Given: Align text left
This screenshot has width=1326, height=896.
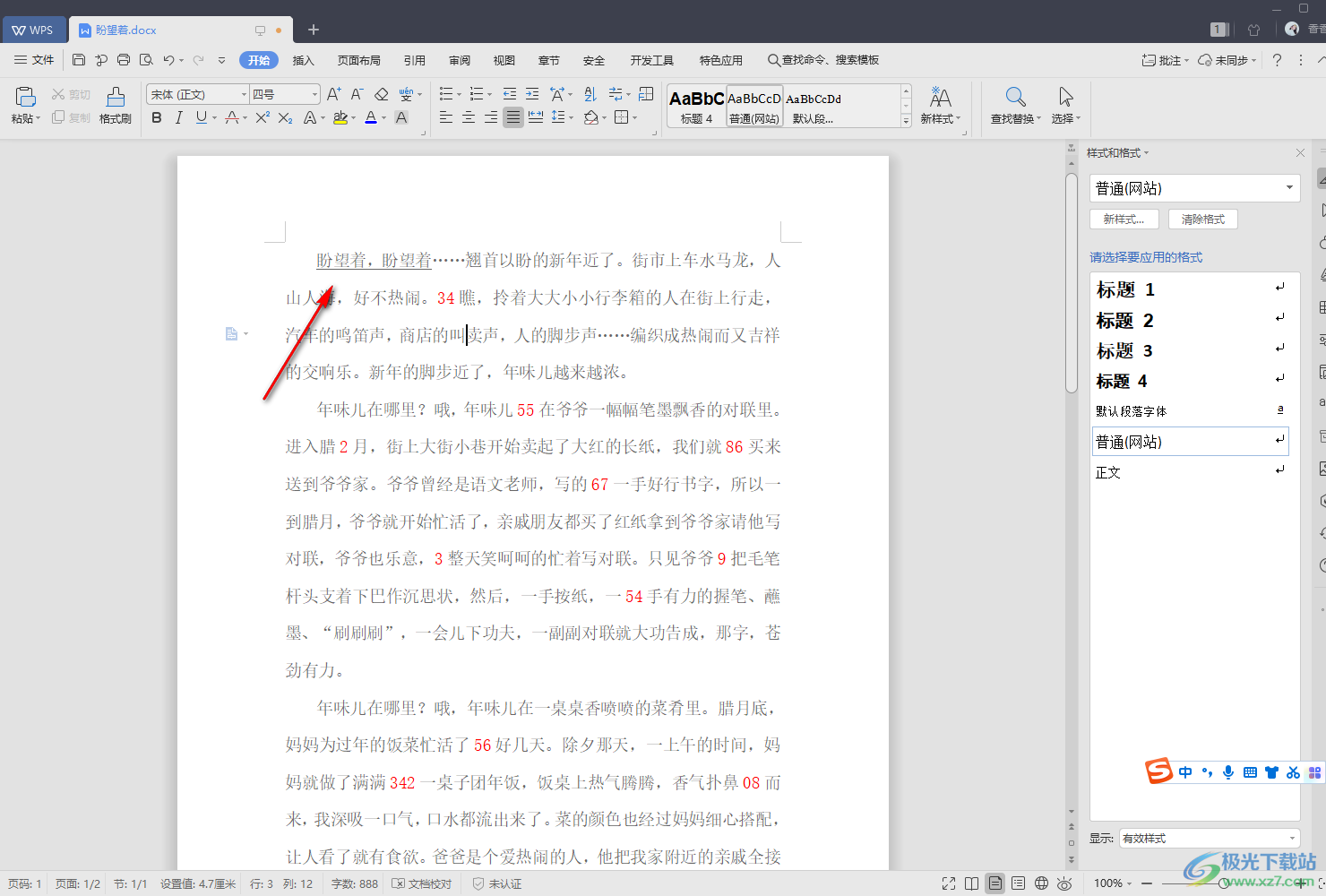Looking at the screenshot, I should [x=446, y=117].
